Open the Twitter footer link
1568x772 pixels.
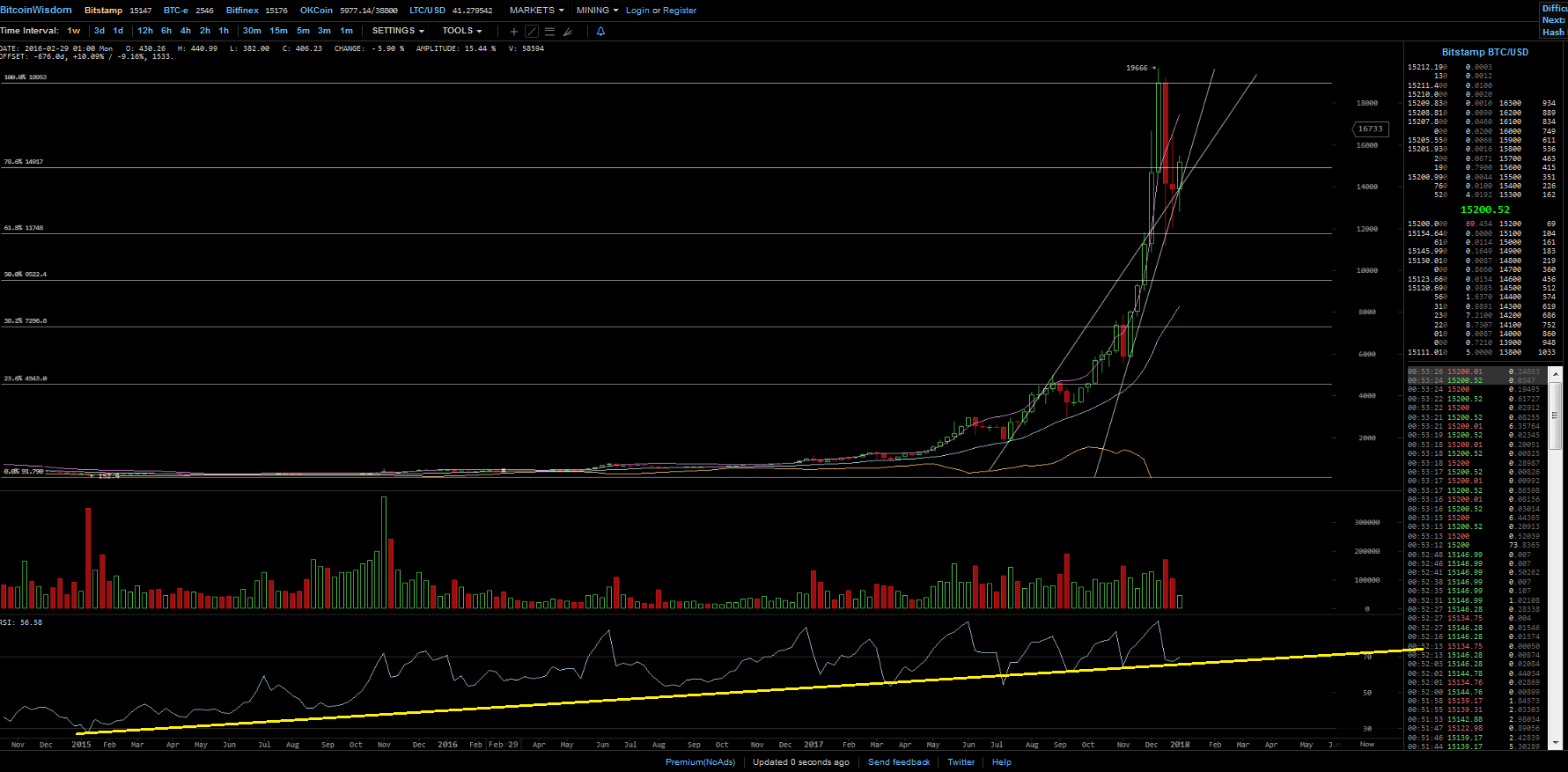[961, 762]
